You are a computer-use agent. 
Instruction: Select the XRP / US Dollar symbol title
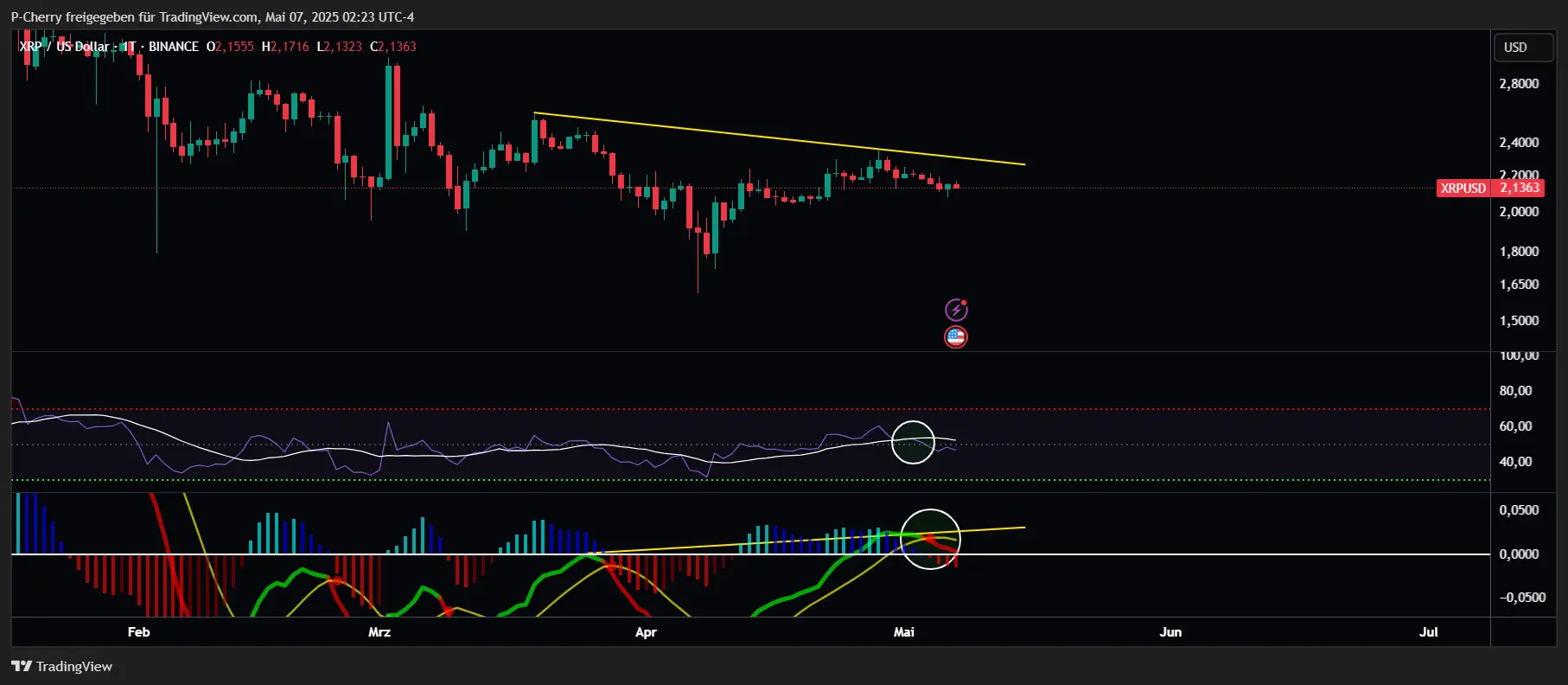pos(65,47)
